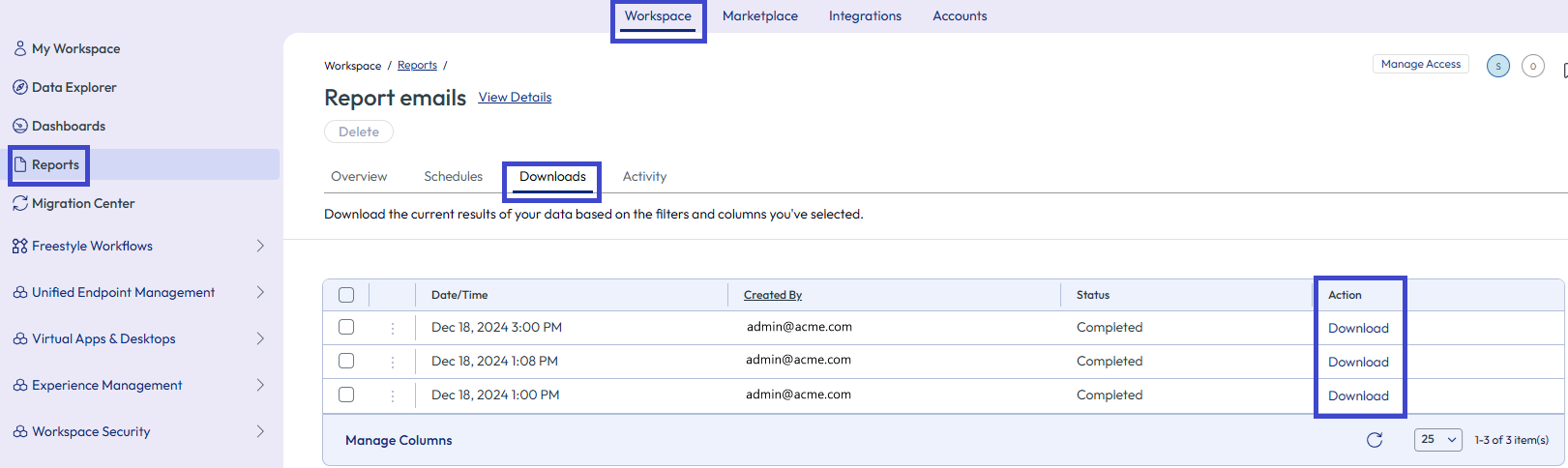Open Migration Center in sidebar
This screenshot has width=1568, height=468.
[x=83, y=203]
